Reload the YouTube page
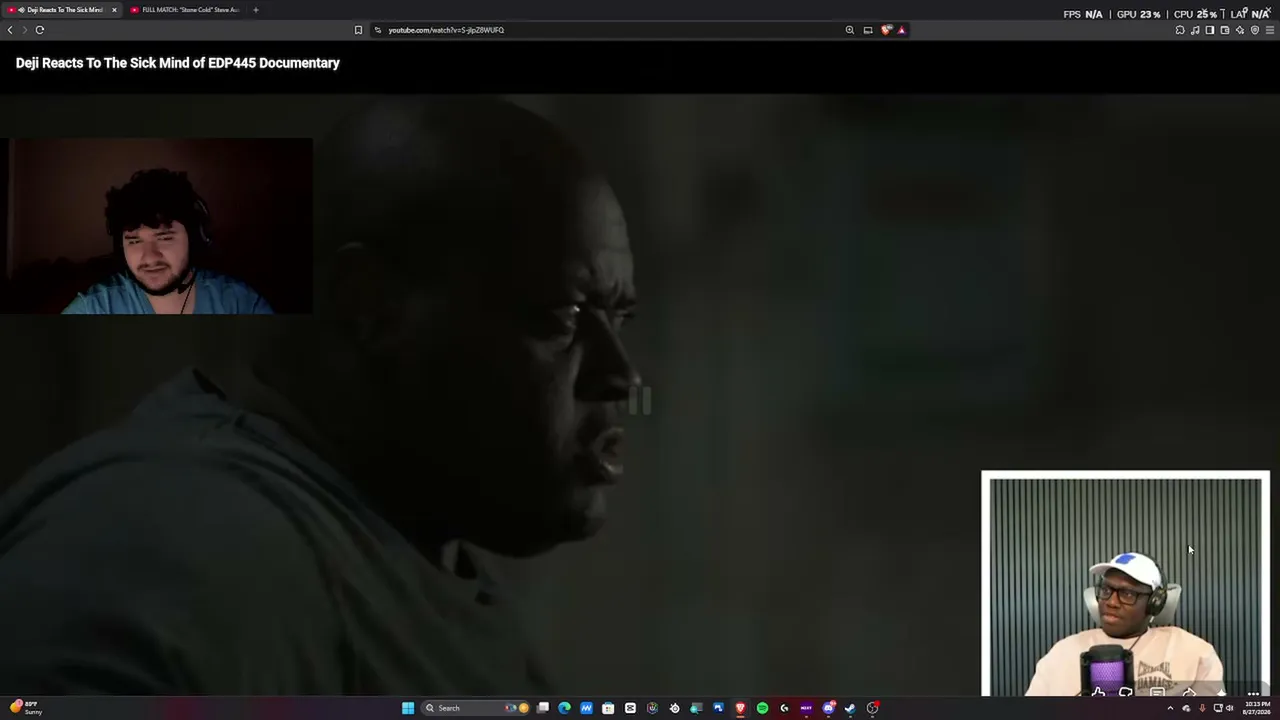Image resolution: width=1280 pixels, height=720 pixels. click(x=40, y=30)
